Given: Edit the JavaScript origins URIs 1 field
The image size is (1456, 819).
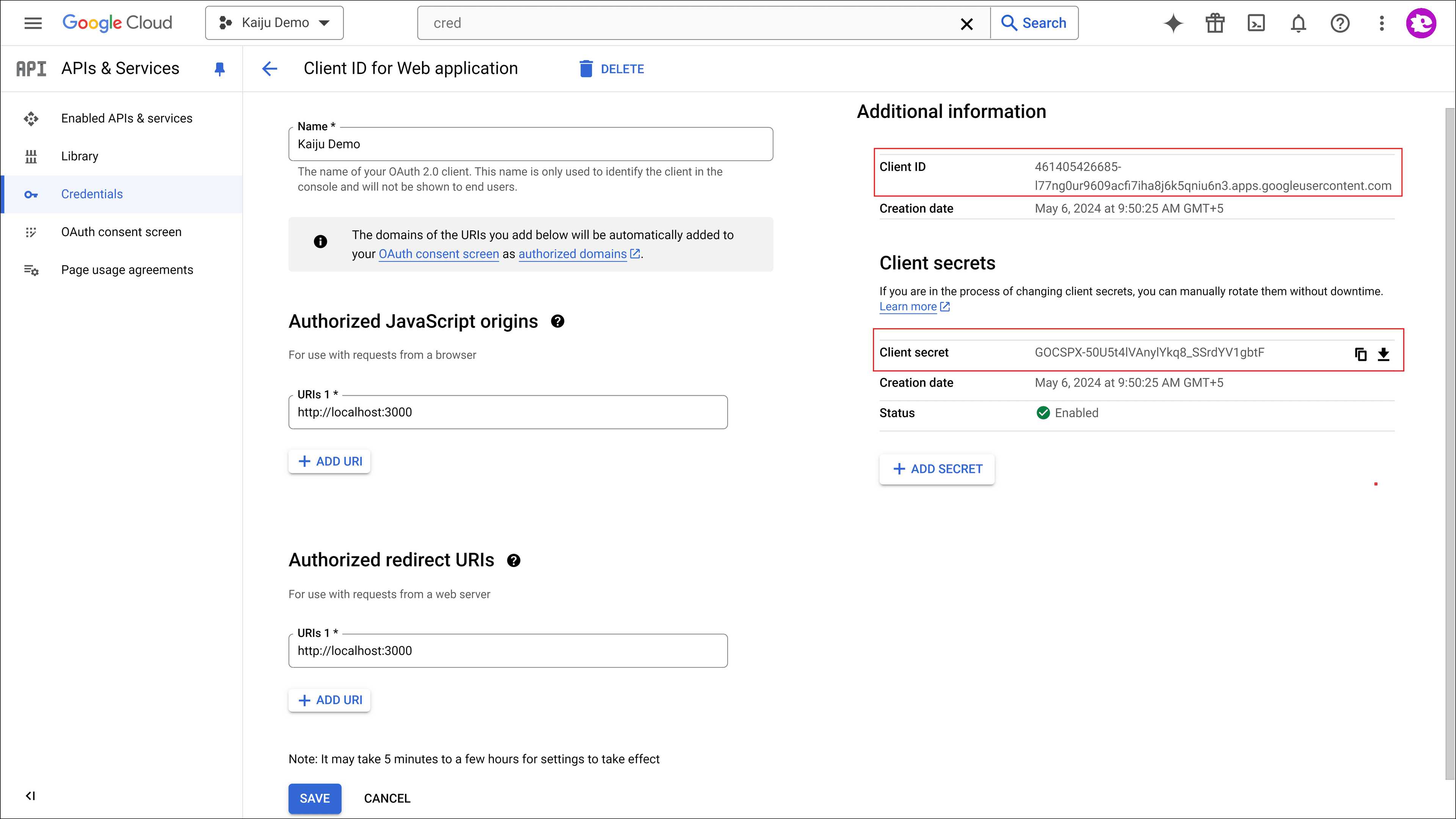Looking at the screenshot, I should 508,412.
